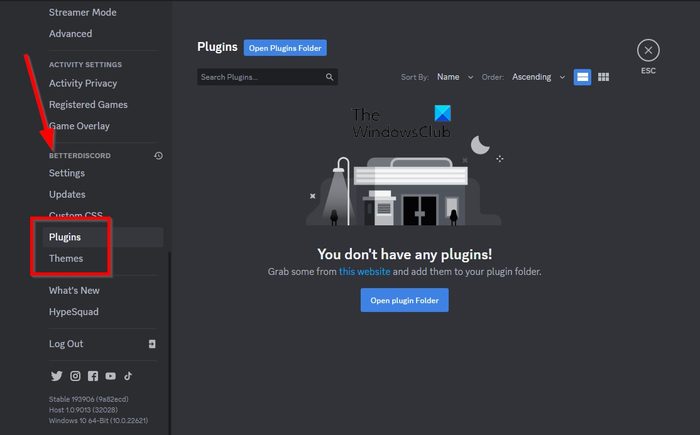Open the Twitter social icon

point(57,376)
